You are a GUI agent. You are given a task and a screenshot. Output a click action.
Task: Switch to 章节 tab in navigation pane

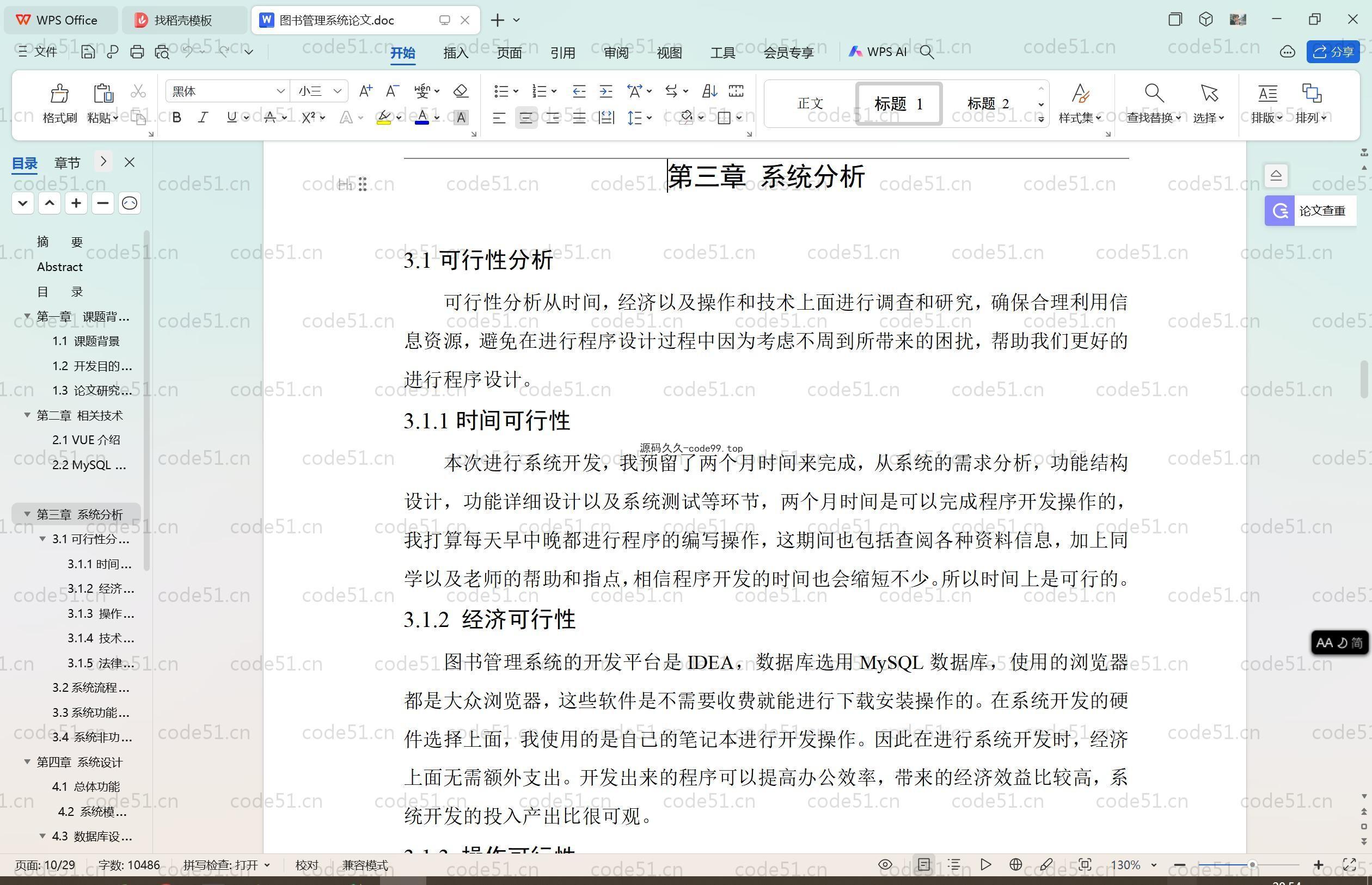click(68, 163)
